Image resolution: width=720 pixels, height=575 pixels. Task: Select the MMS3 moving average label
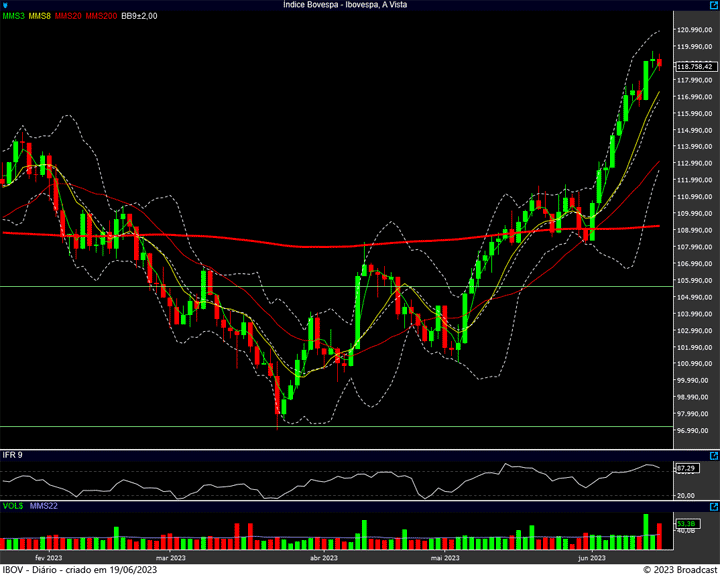[x=14, y=17]
